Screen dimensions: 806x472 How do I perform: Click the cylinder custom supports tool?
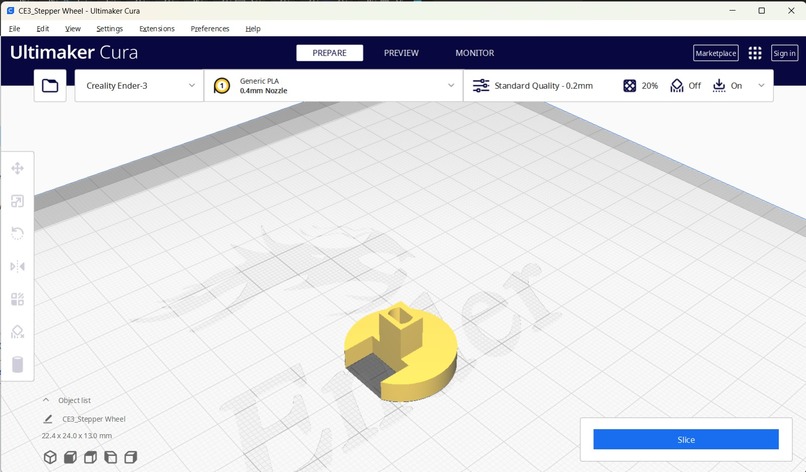pos(17,365)
